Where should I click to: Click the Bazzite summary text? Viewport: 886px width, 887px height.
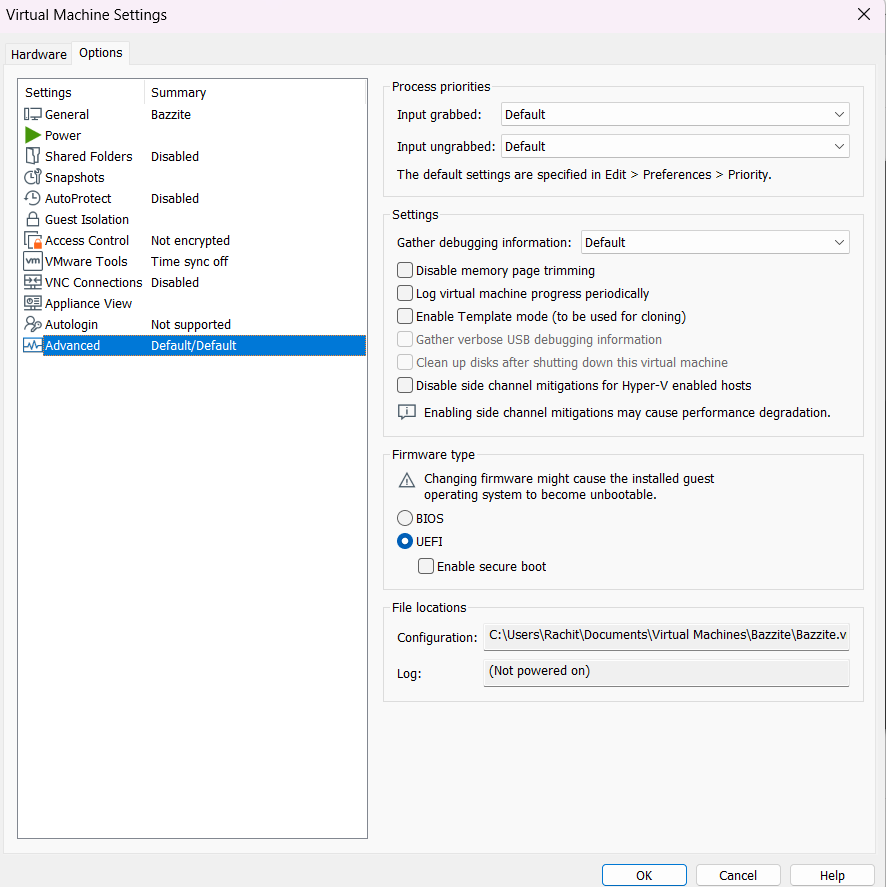(171, 114)
